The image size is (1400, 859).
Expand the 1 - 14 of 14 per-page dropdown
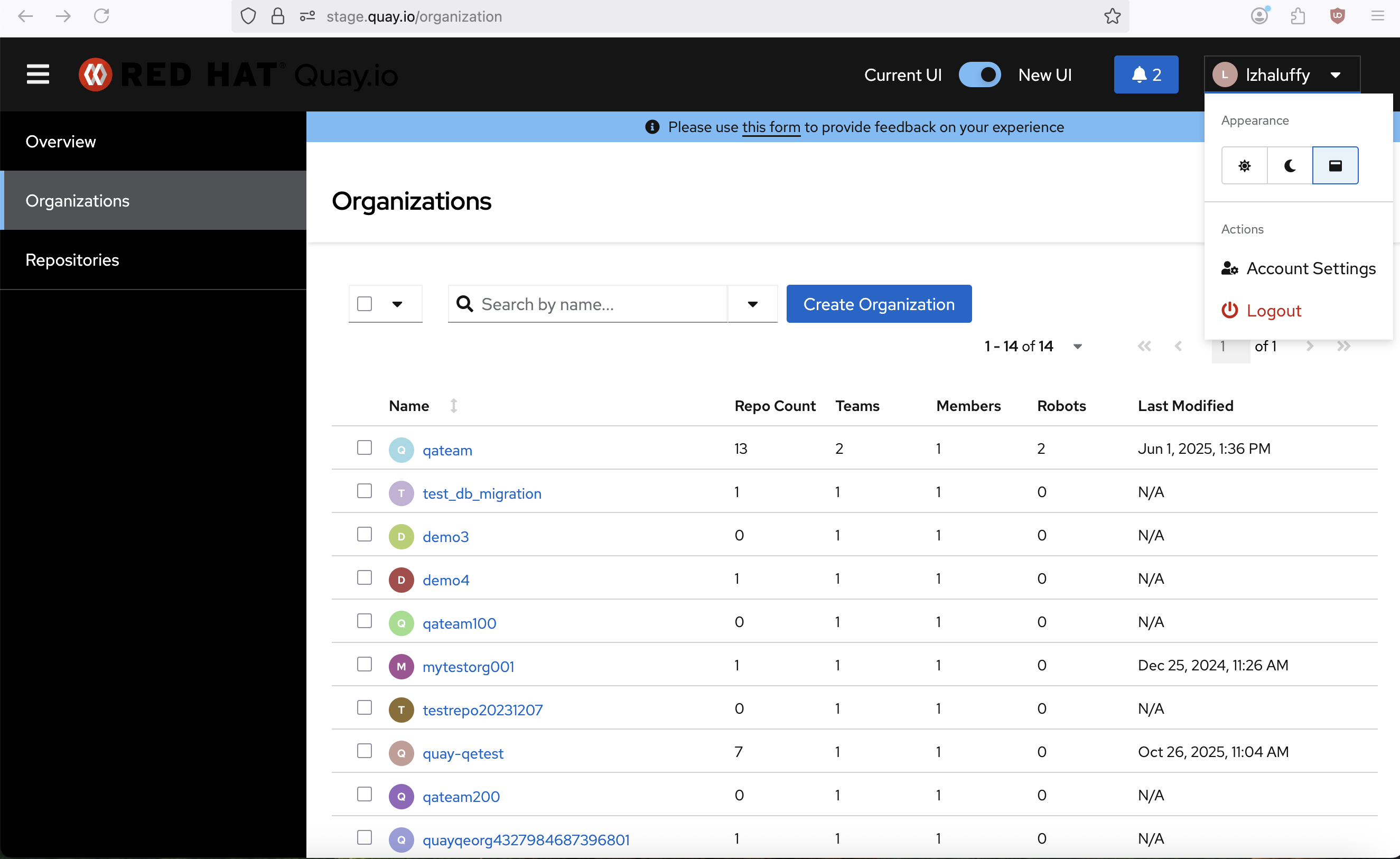coord(1077,347)
